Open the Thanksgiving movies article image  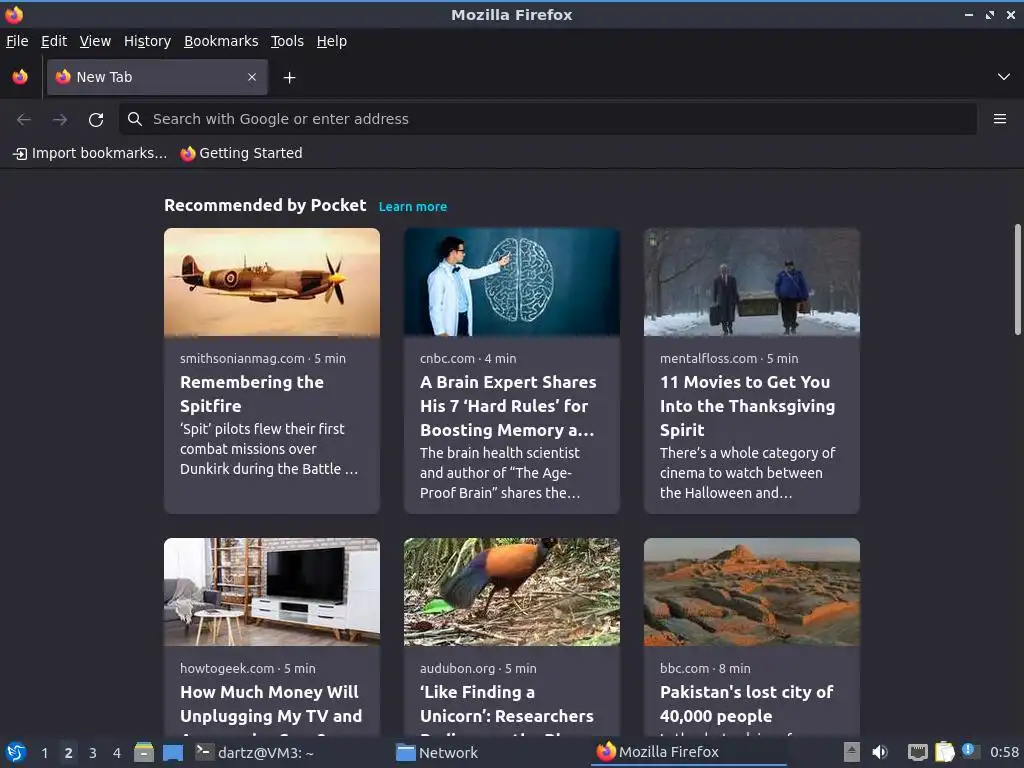click(752, 282)
